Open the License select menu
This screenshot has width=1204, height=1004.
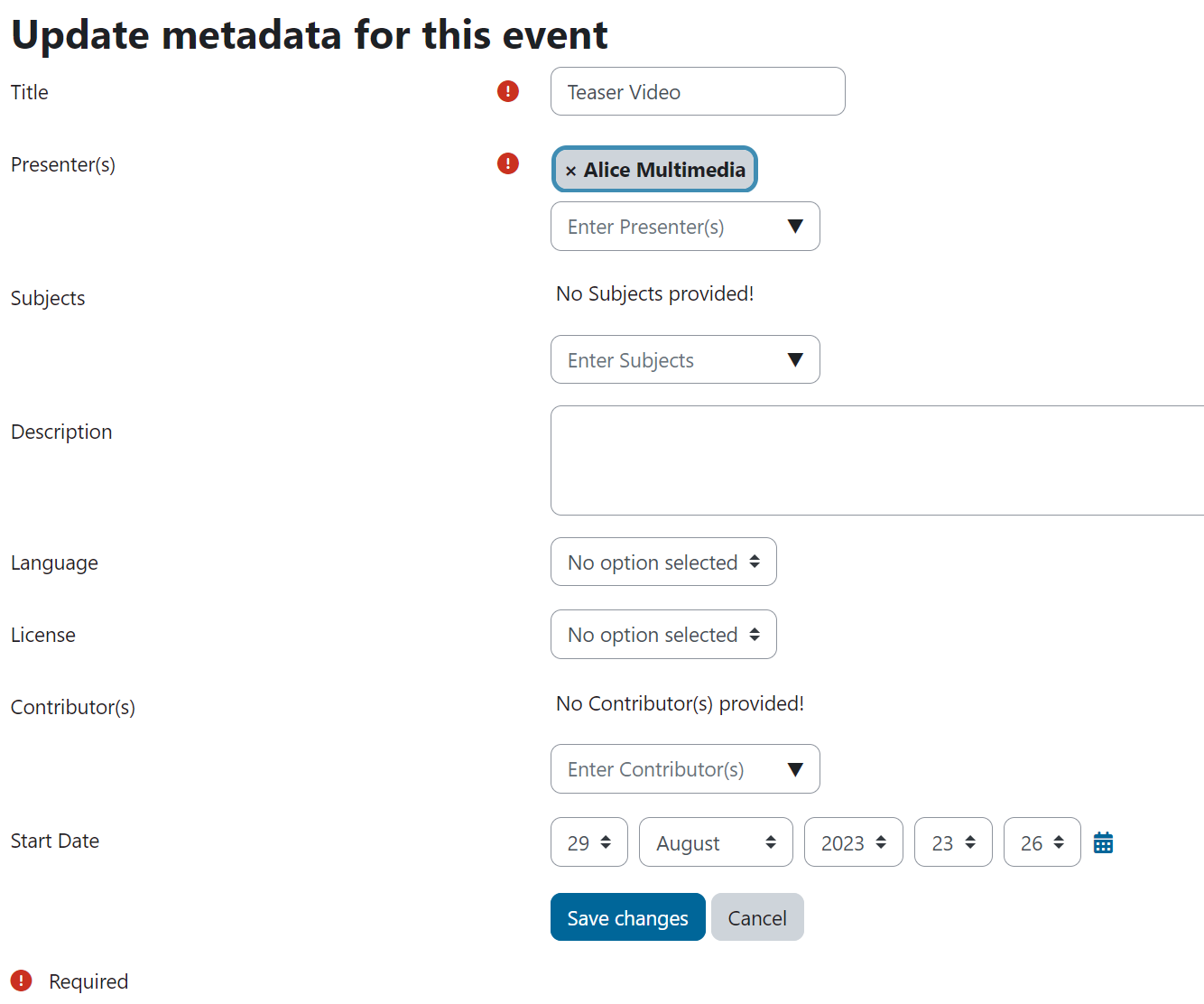point(663,634)
